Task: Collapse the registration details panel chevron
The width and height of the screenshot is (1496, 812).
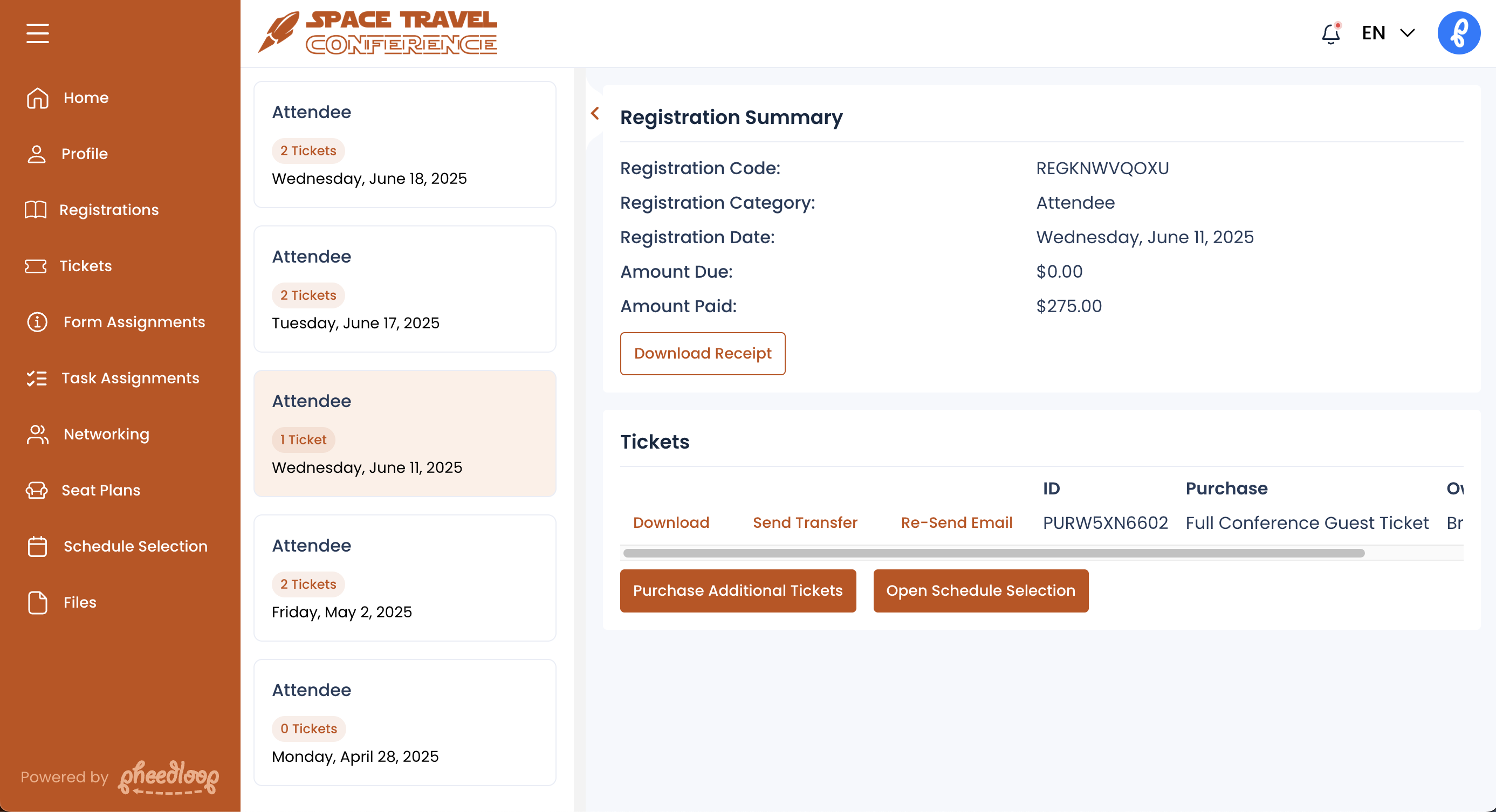Action: pos(595,114)
